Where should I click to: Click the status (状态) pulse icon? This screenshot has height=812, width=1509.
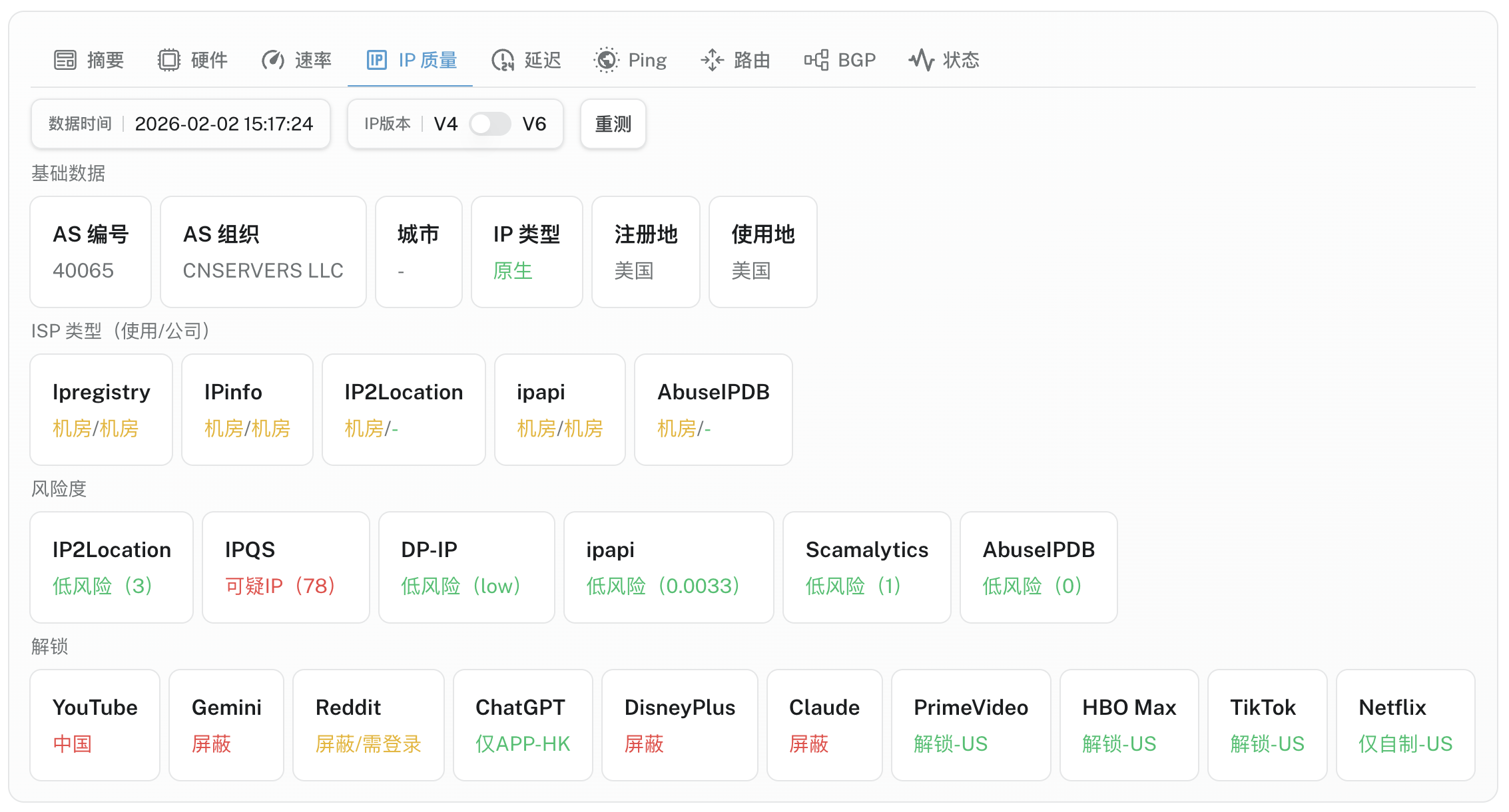pos(922,60)
